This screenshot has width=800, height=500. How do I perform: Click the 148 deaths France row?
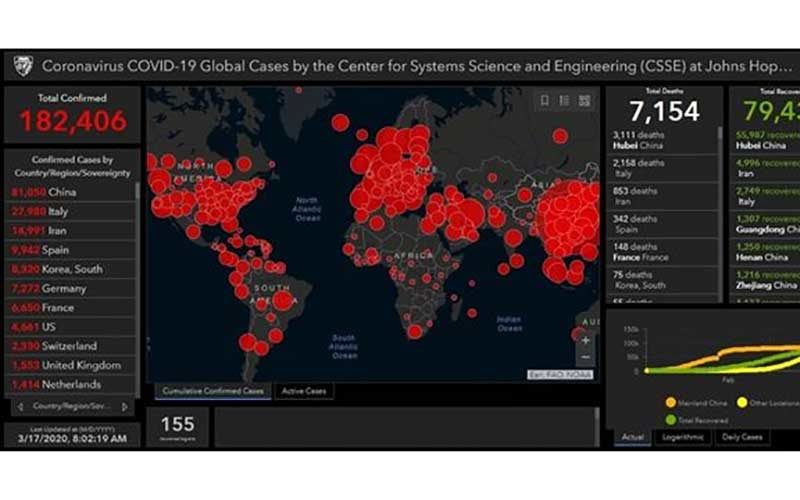coord(662,252)
